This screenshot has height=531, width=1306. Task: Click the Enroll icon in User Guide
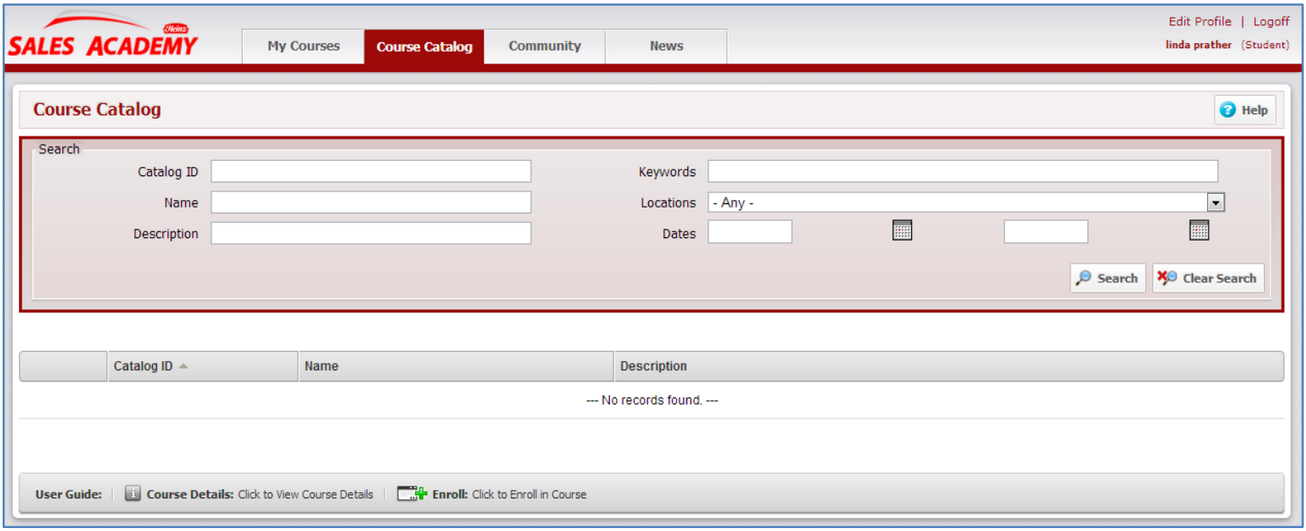[411, 494]
